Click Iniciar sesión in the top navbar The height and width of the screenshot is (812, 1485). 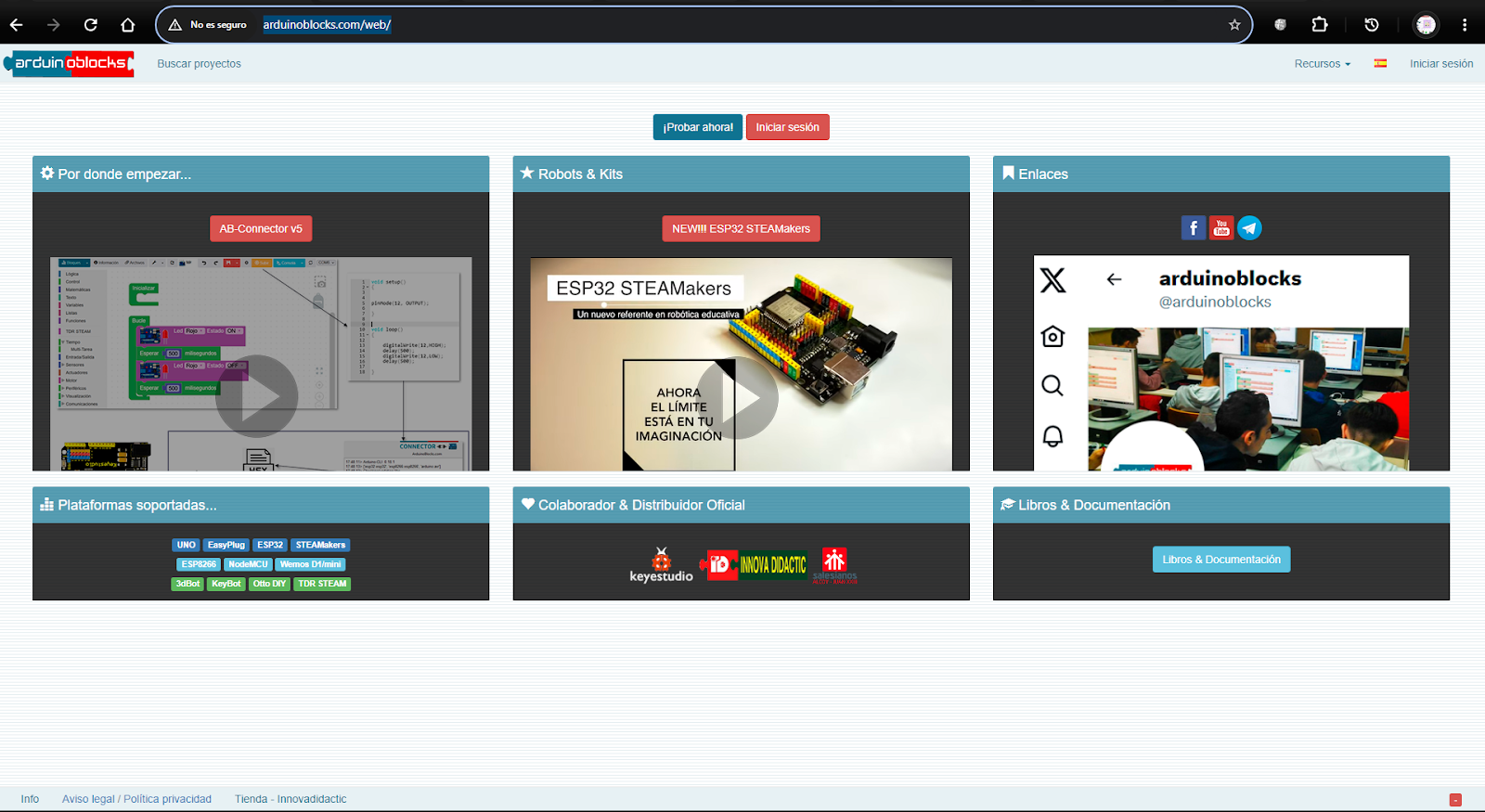tap(1441, 64)
